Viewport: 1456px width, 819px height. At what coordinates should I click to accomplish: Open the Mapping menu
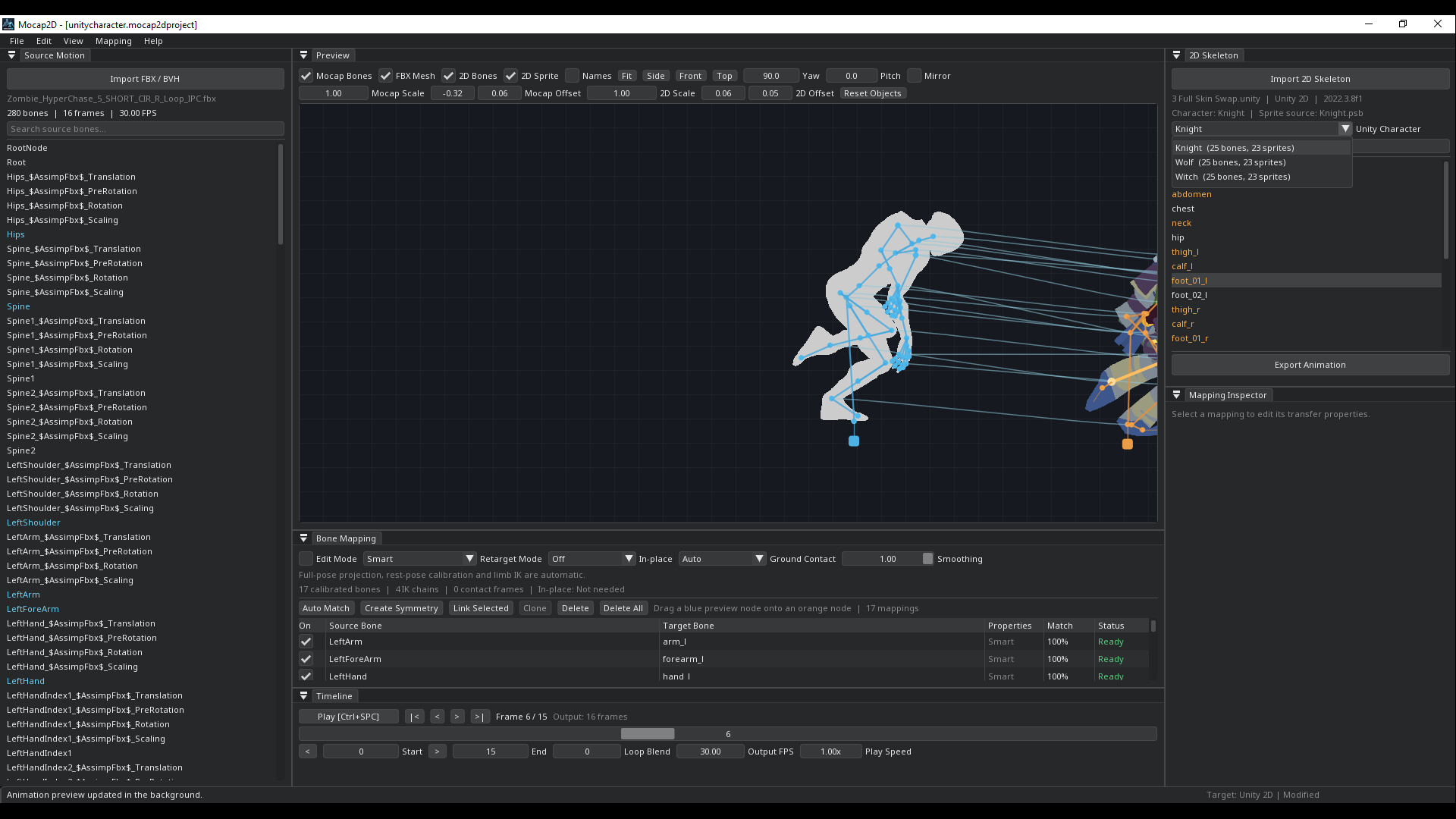114,41
